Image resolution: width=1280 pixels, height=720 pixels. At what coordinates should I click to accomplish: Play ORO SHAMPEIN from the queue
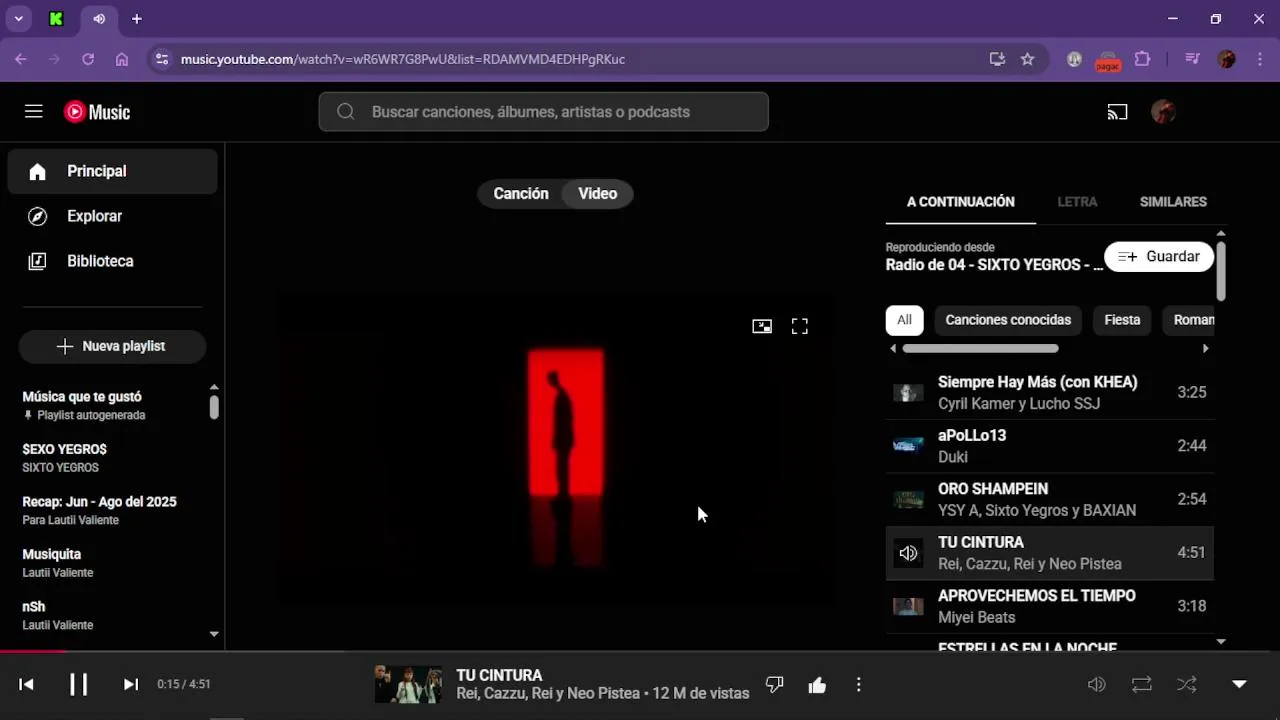tap(1050, 500)
